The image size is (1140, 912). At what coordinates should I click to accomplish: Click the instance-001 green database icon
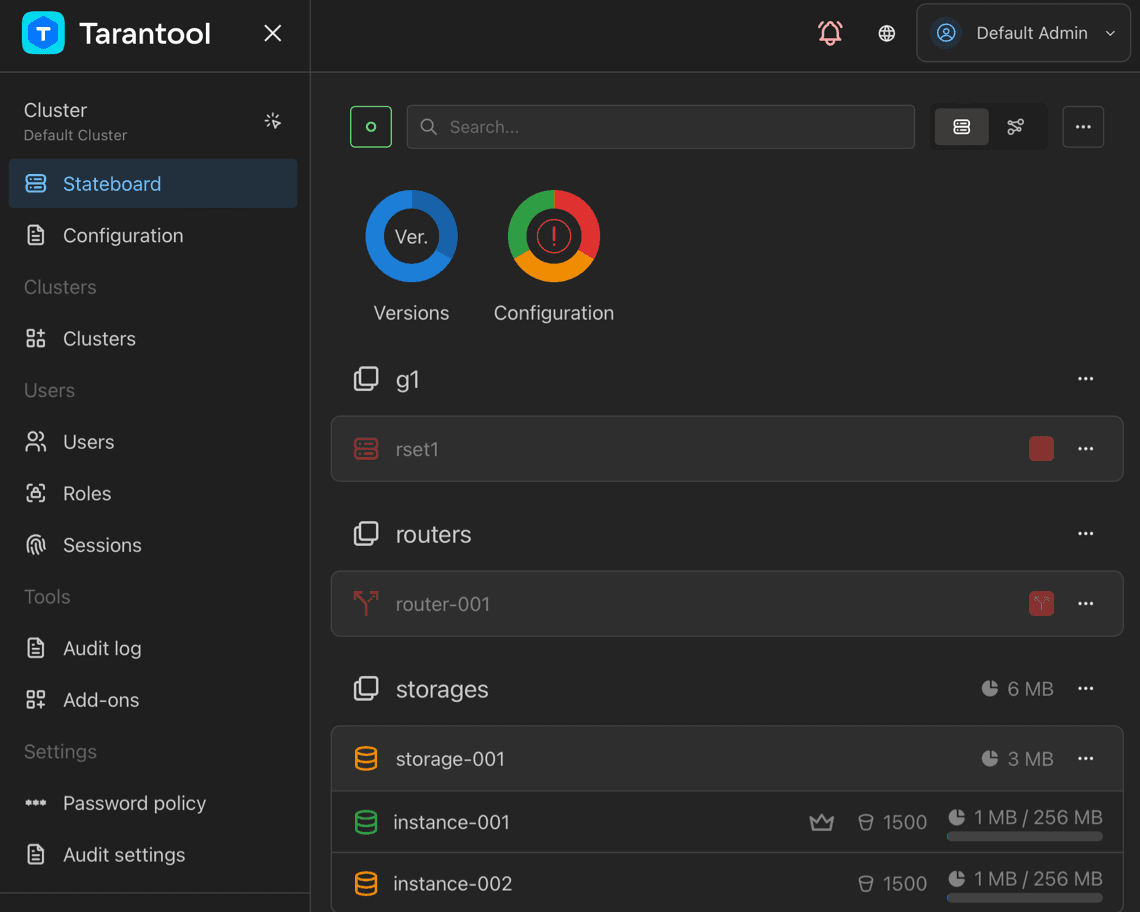coord(366,822)
